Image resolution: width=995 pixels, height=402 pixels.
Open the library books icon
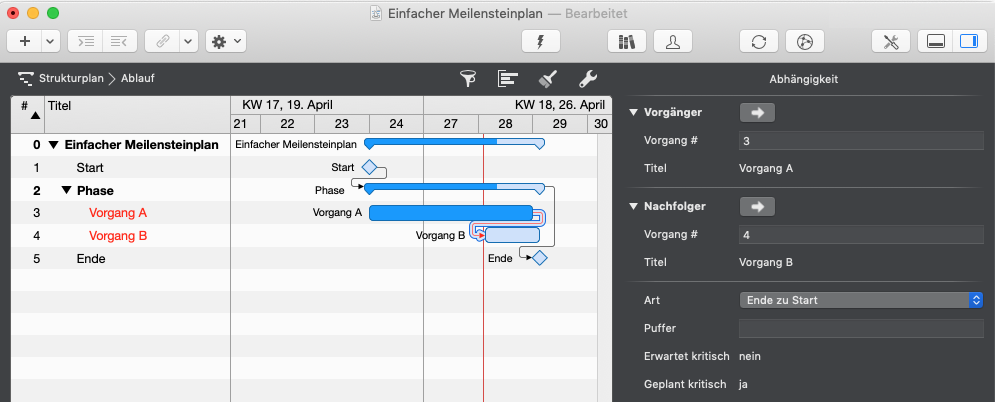click(627, 41)
